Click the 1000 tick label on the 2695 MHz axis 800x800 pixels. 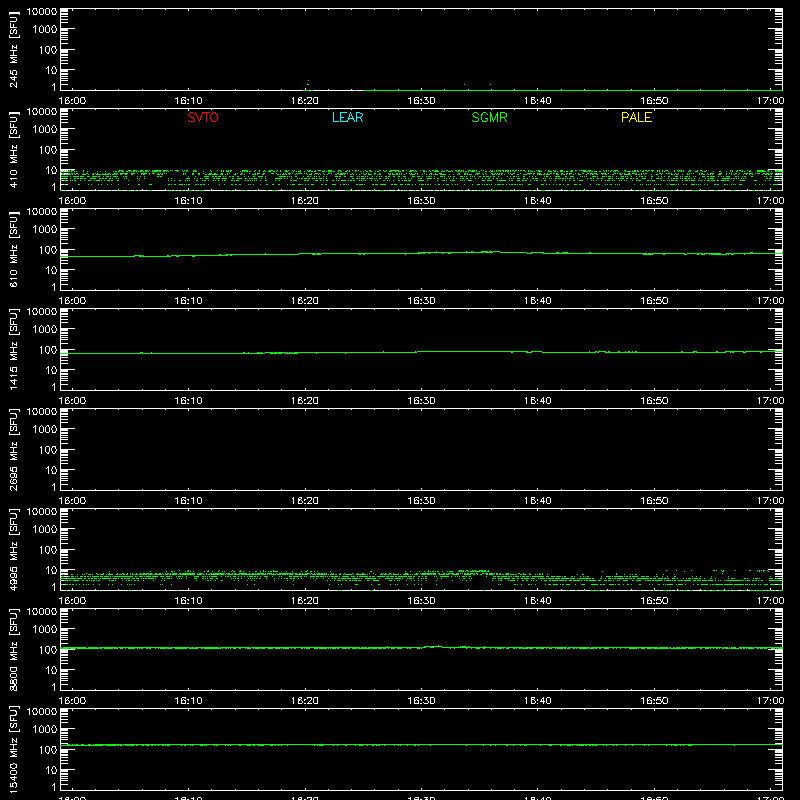coord(45,429)
